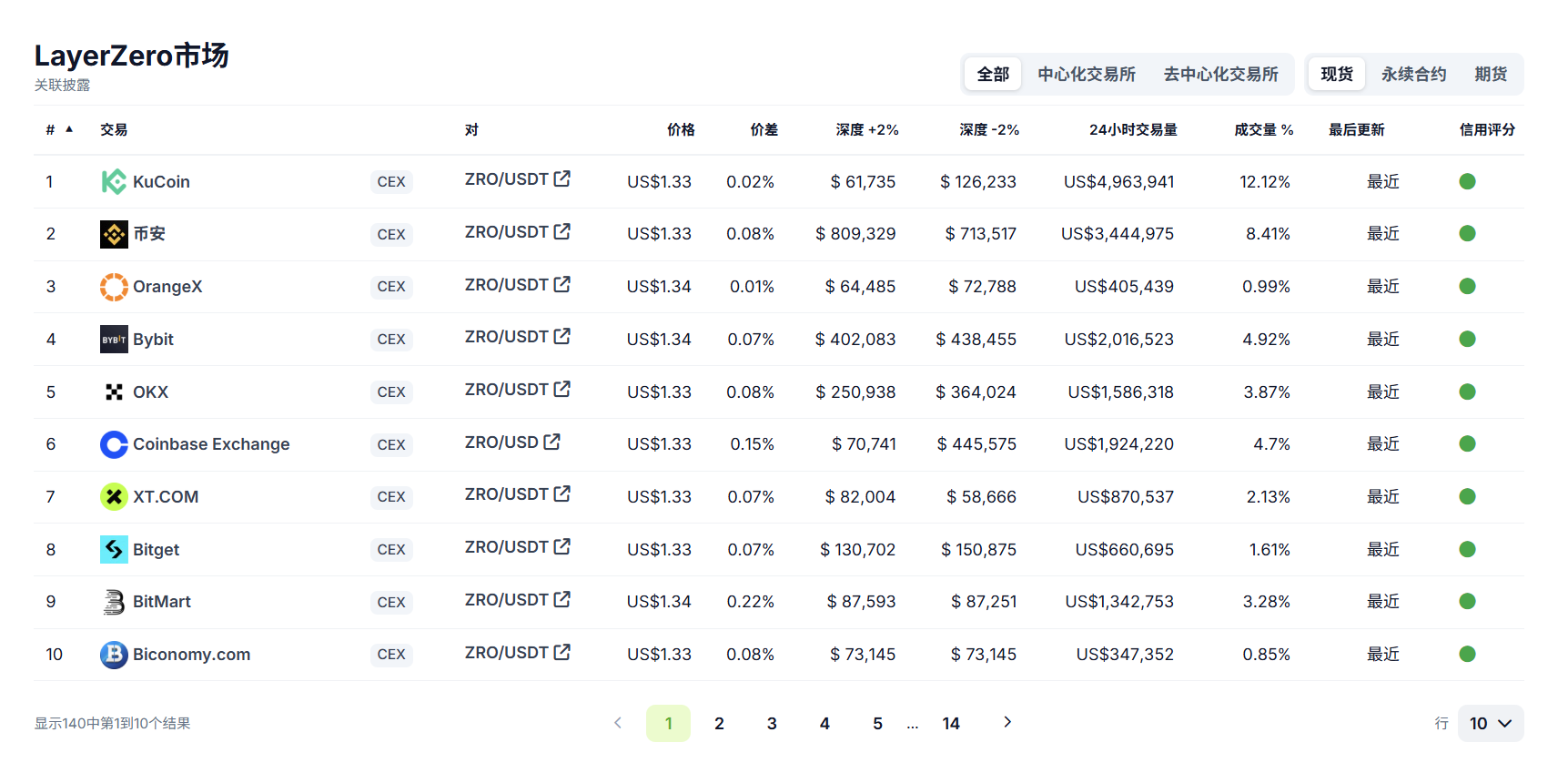Switch to 永续合约 market type
The height and width of the screenshot is (763, 1568).
point(1413,74)
